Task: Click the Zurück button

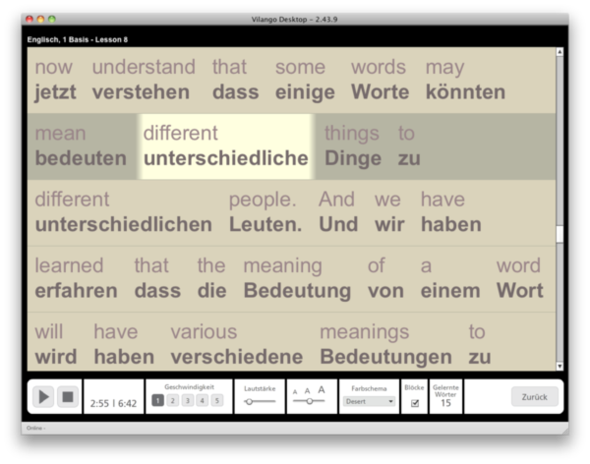Action: [534, 397]
